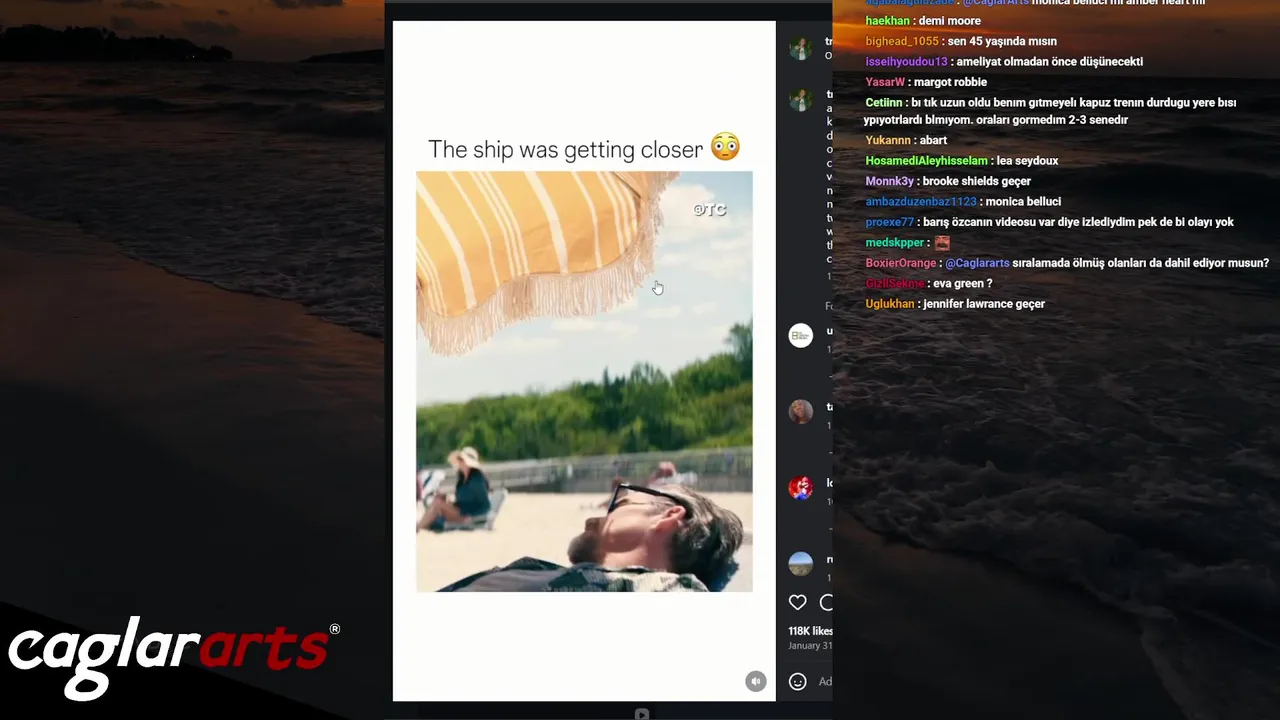1280x720 pixels.
Task: Click the 'jennifer lawrance geçer' chat message
Action: point(984,304)
